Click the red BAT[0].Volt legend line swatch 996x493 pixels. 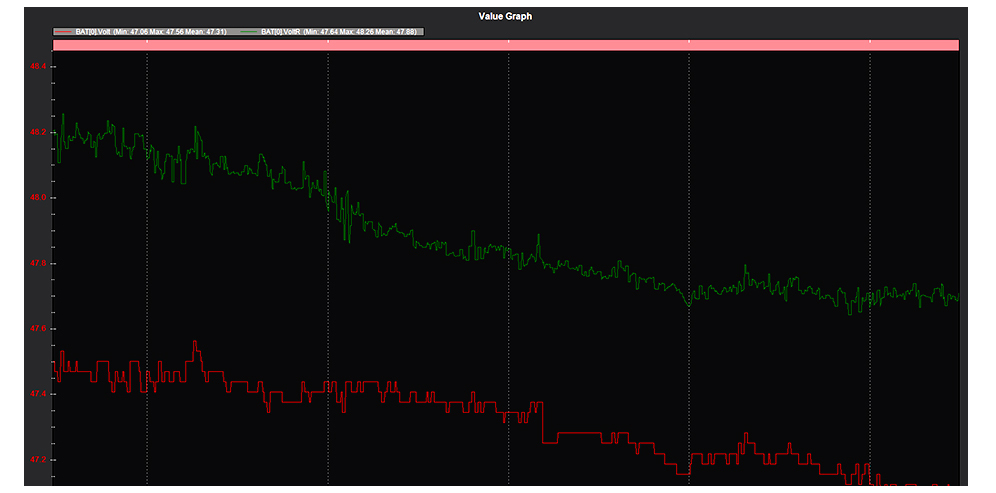(64, 32)
